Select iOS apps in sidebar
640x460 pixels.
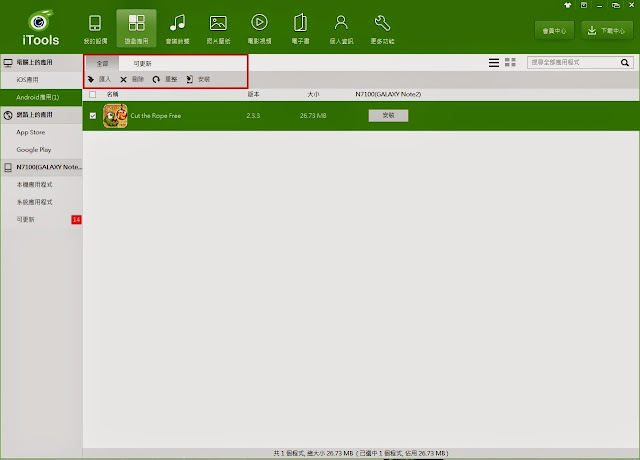[41, 80]
